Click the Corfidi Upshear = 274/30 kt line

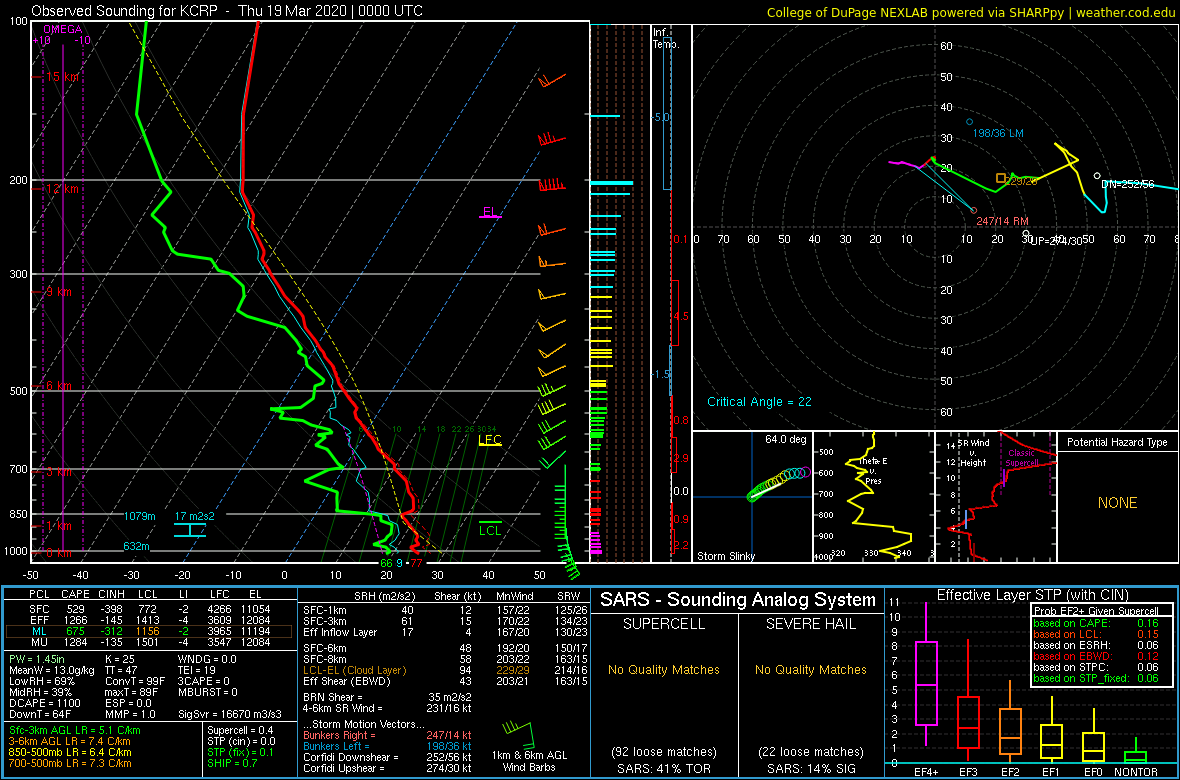tap(386, 769)
